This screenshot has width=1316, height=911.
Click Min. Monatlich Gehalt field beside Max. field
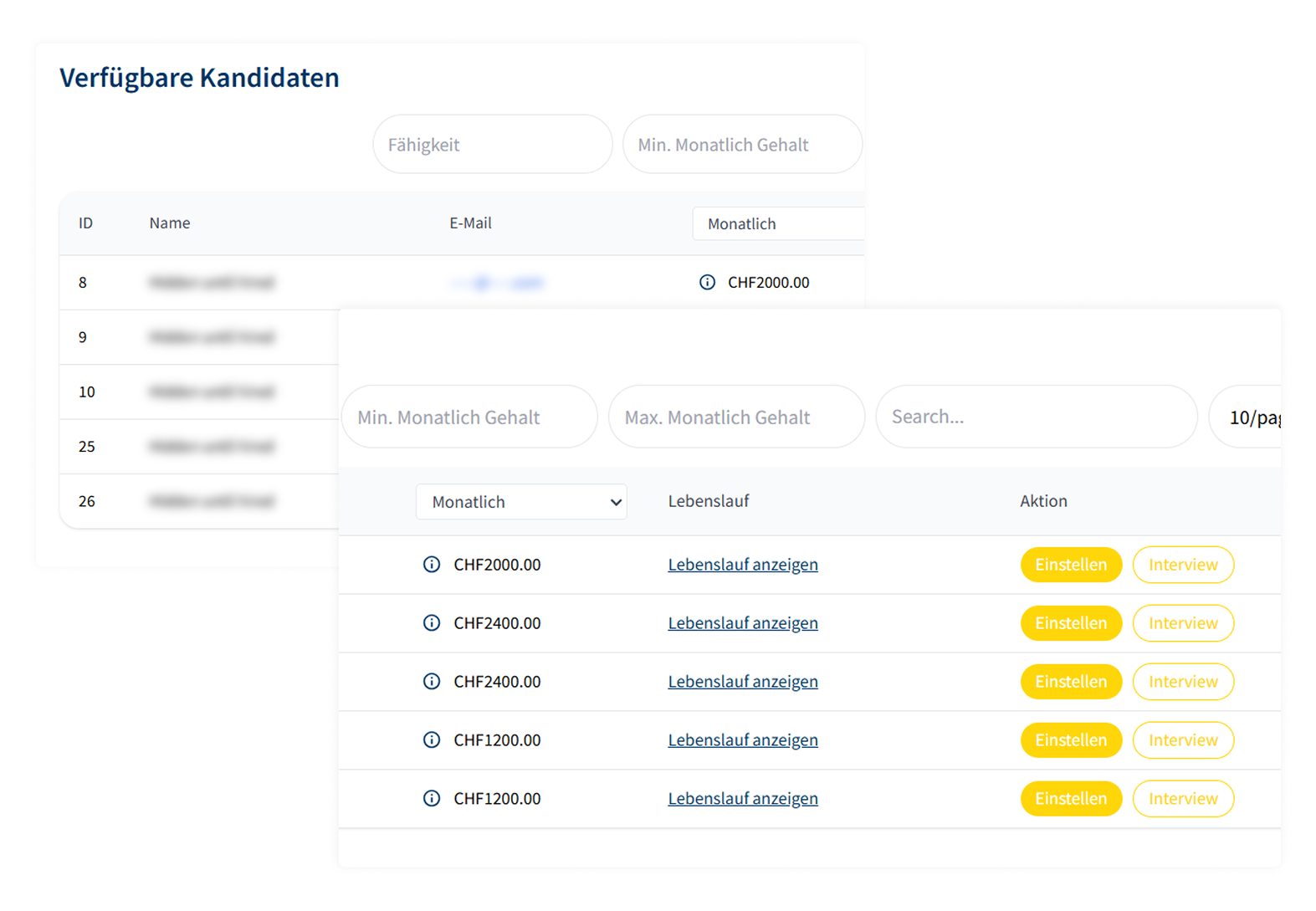click(x=469, y=417)
